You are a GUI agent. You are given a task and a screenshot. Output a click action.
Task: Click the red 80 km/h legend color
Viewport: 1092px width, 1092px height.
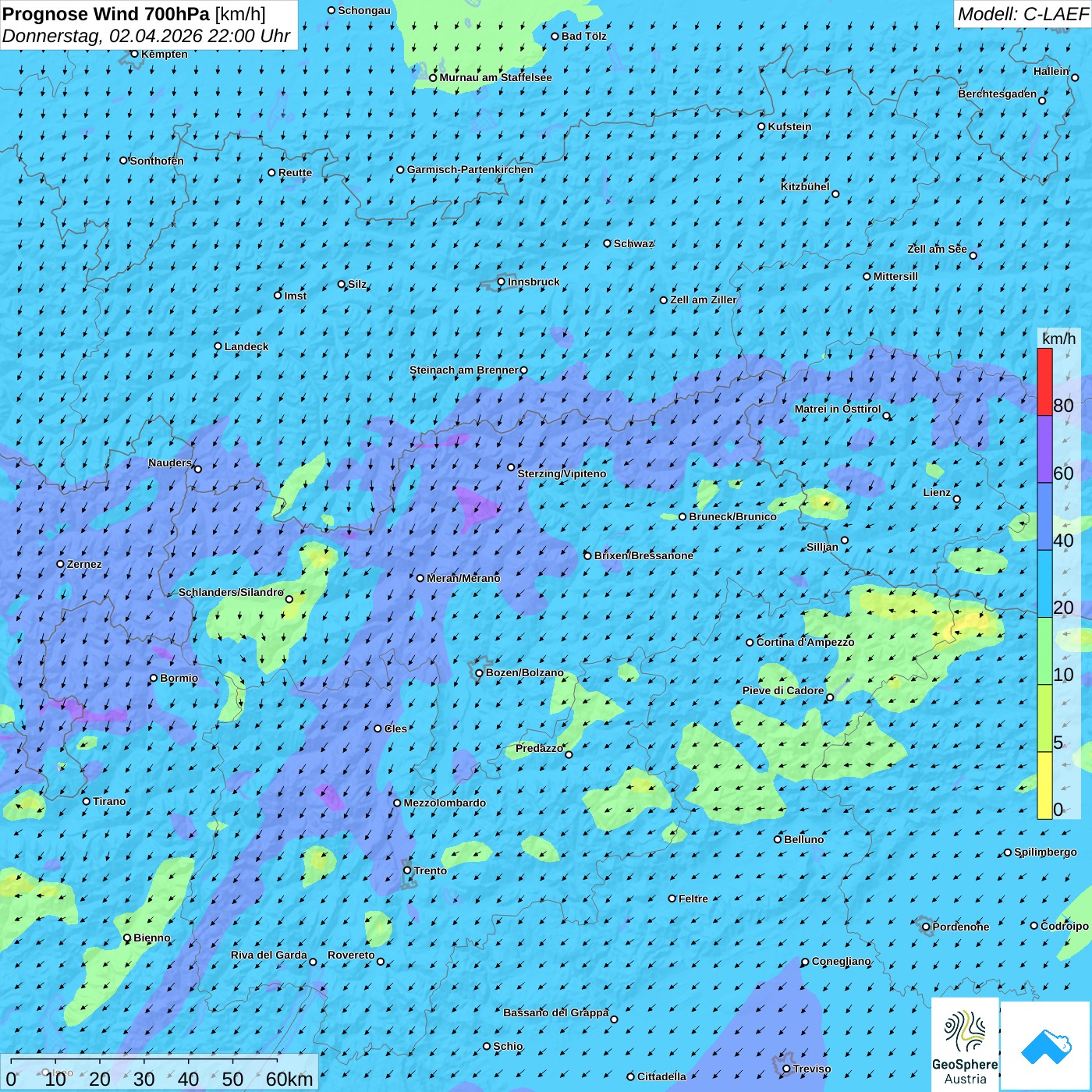point(1044,381)
